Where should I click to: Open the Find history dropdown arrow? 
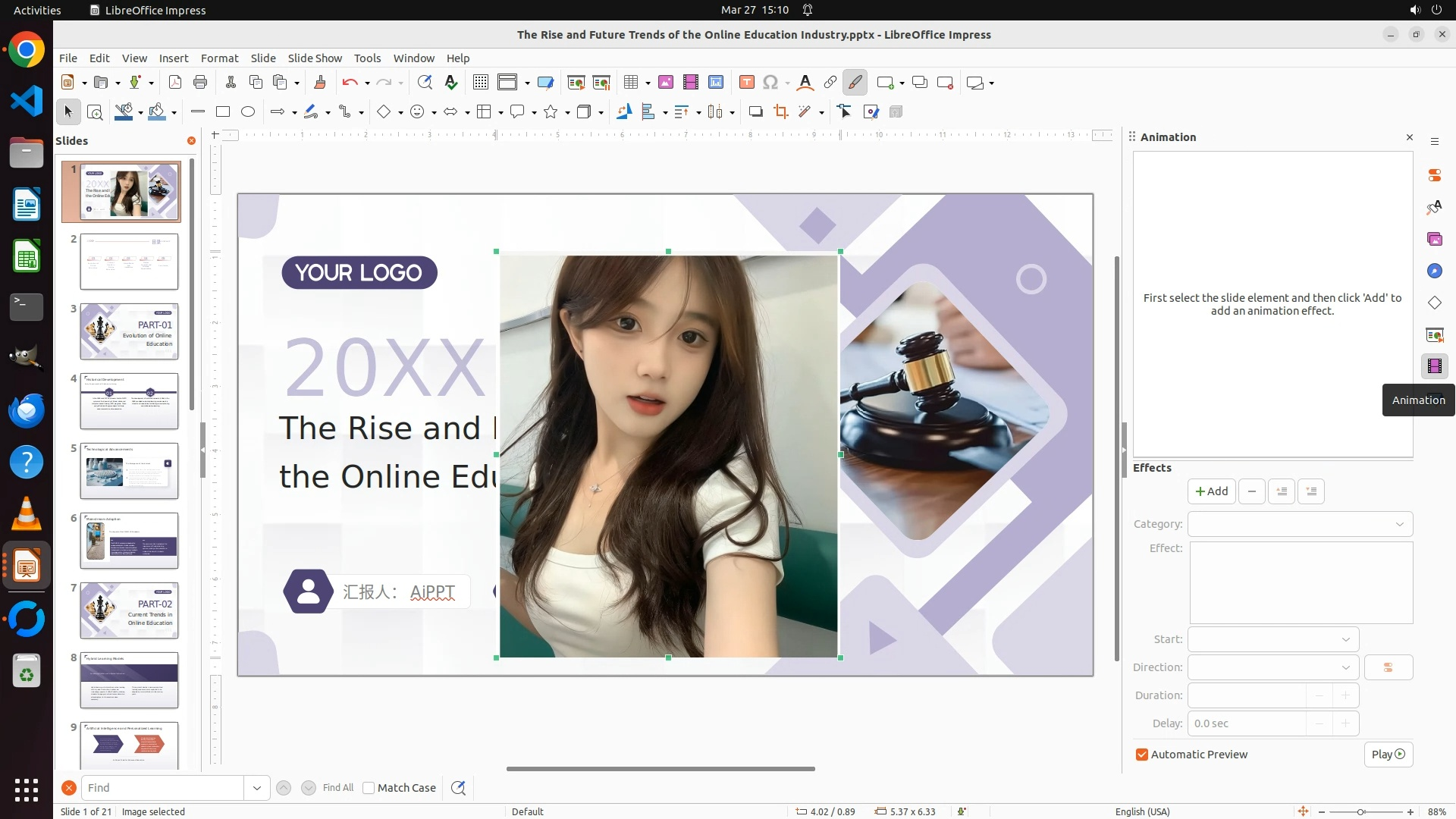257,788
